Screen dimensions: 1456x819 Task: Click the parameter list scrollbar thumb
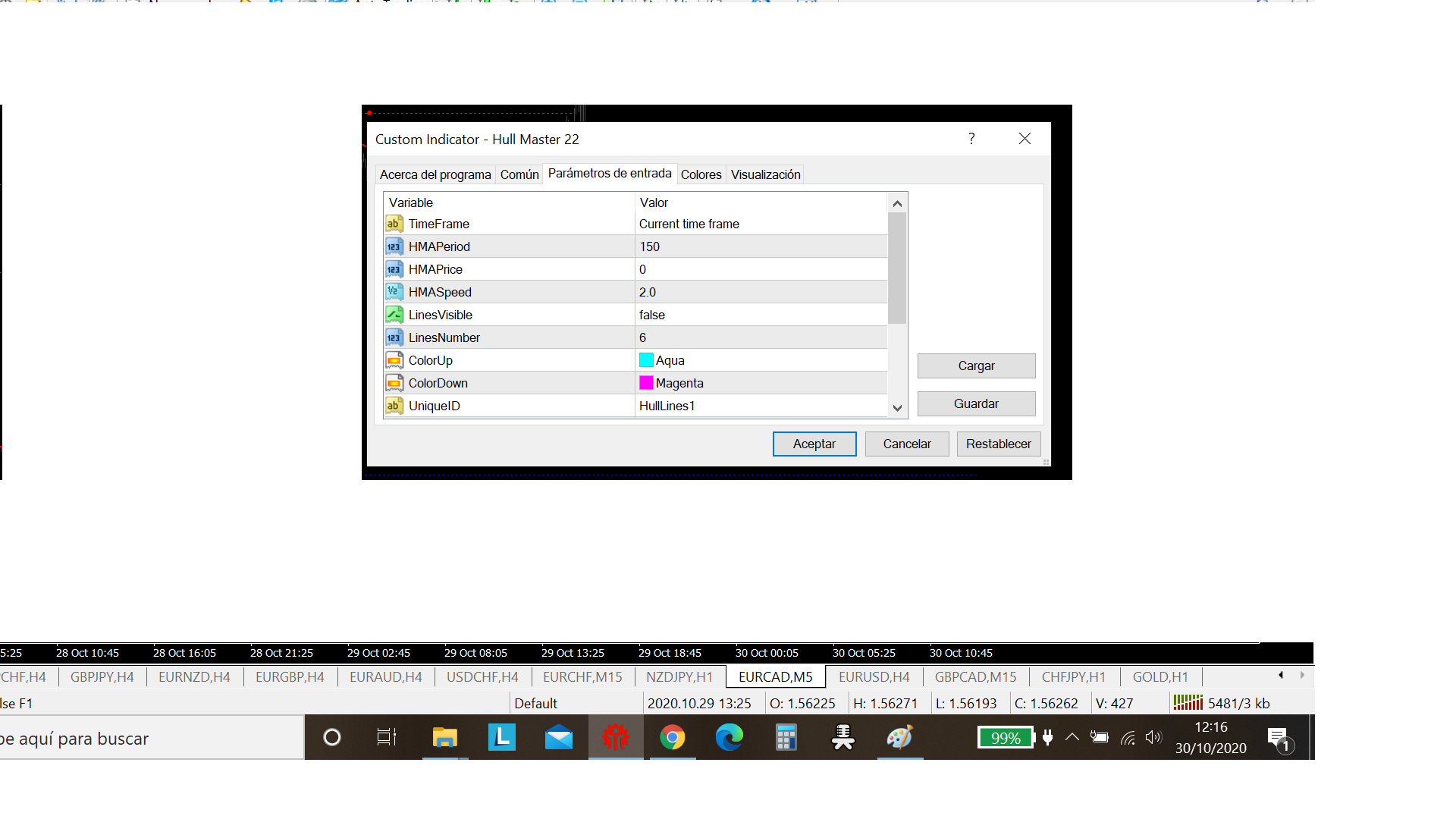point(897,268)
